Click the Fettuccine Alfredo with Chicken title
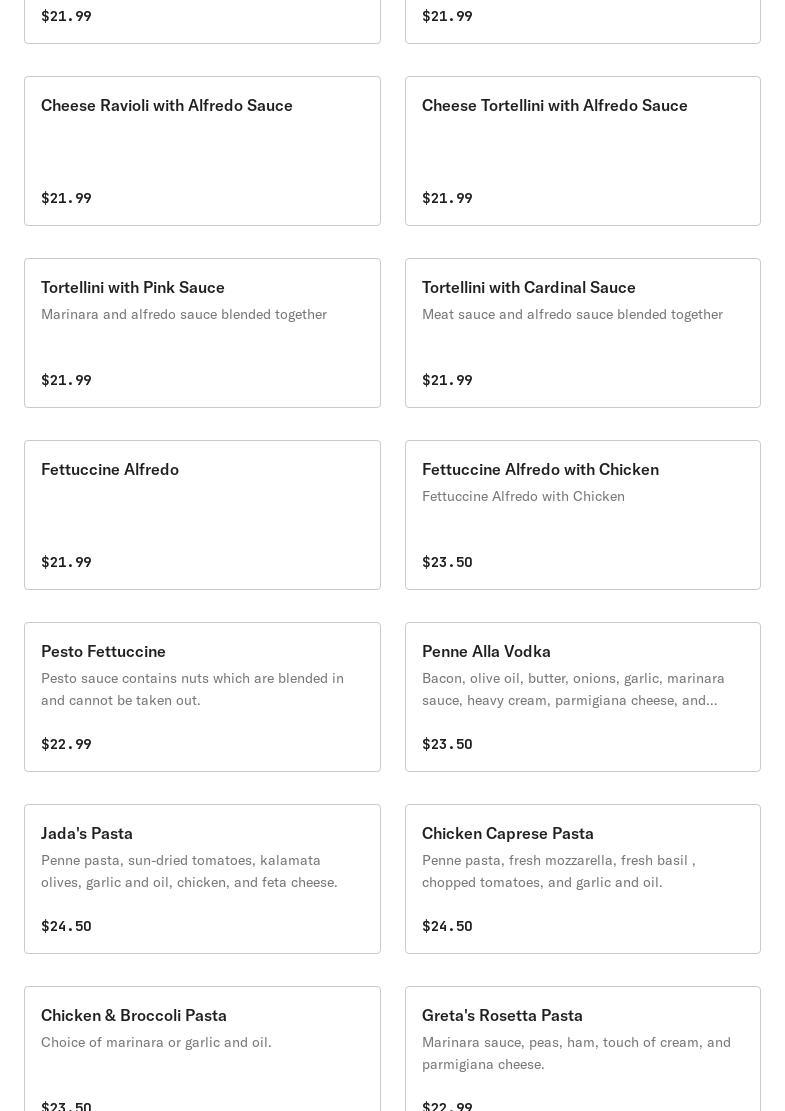The width and height of the screenshot is (785, 1111). 540,469
